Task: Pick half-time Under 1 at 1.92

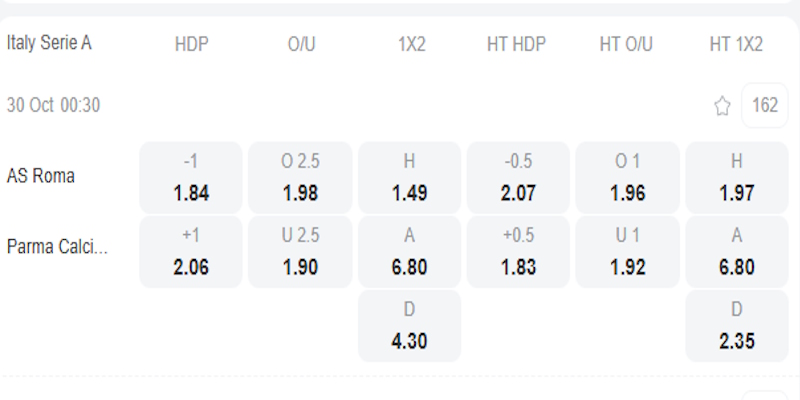Action: click(x=627, y=252)
